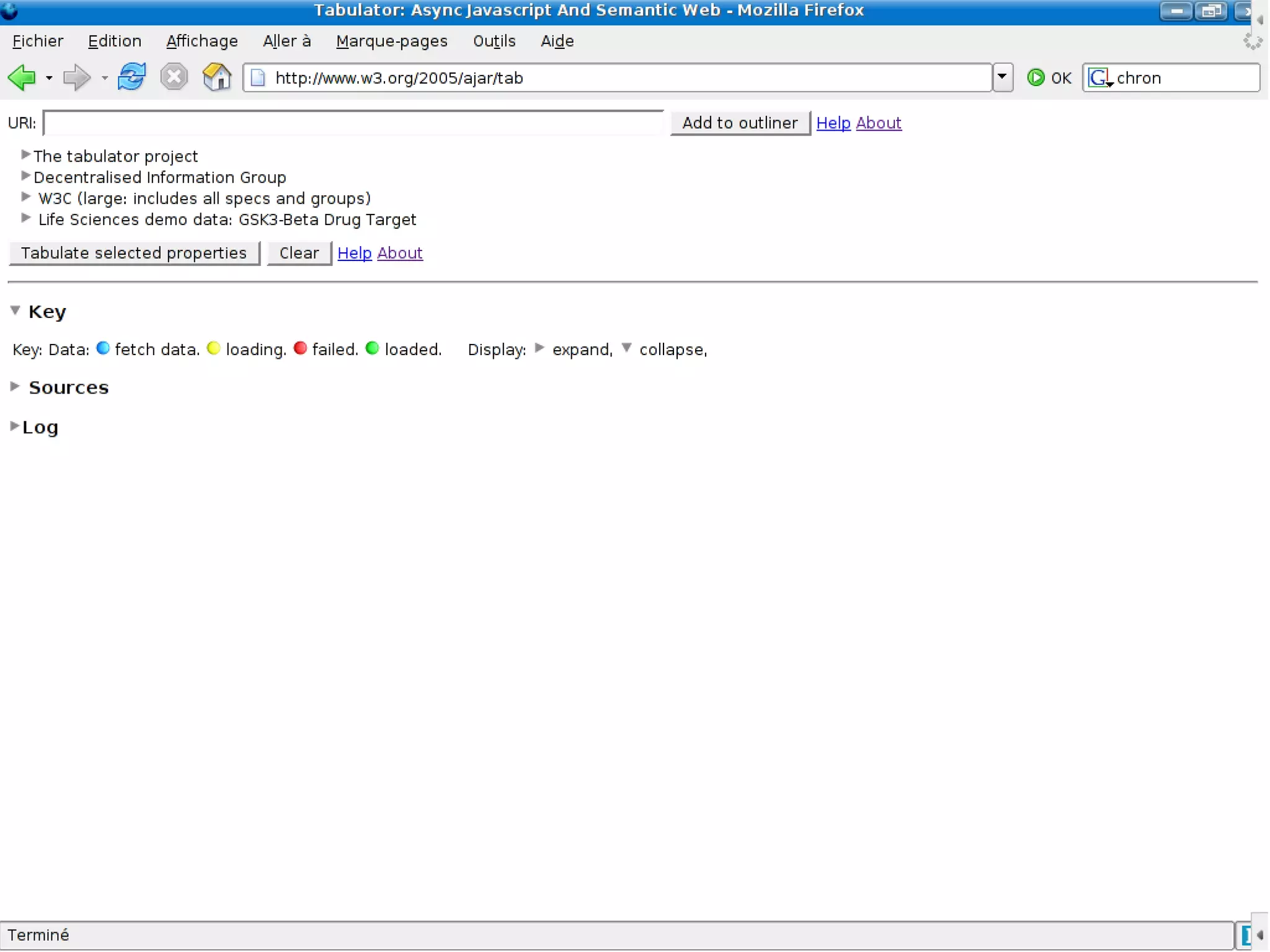Screen dimensions: 1270x952
Task: Click the red failed status dot
Action: (300, 348)
